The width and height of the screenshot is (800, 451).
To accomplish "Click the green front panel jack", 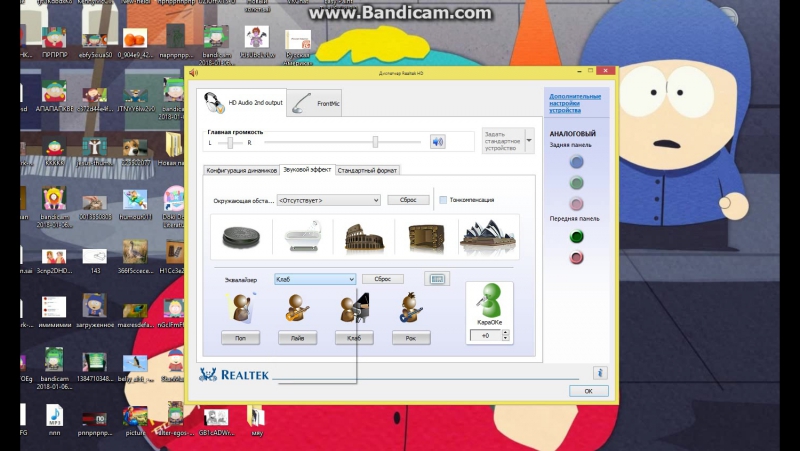I will pyautogui.click(x=577, y=236).
